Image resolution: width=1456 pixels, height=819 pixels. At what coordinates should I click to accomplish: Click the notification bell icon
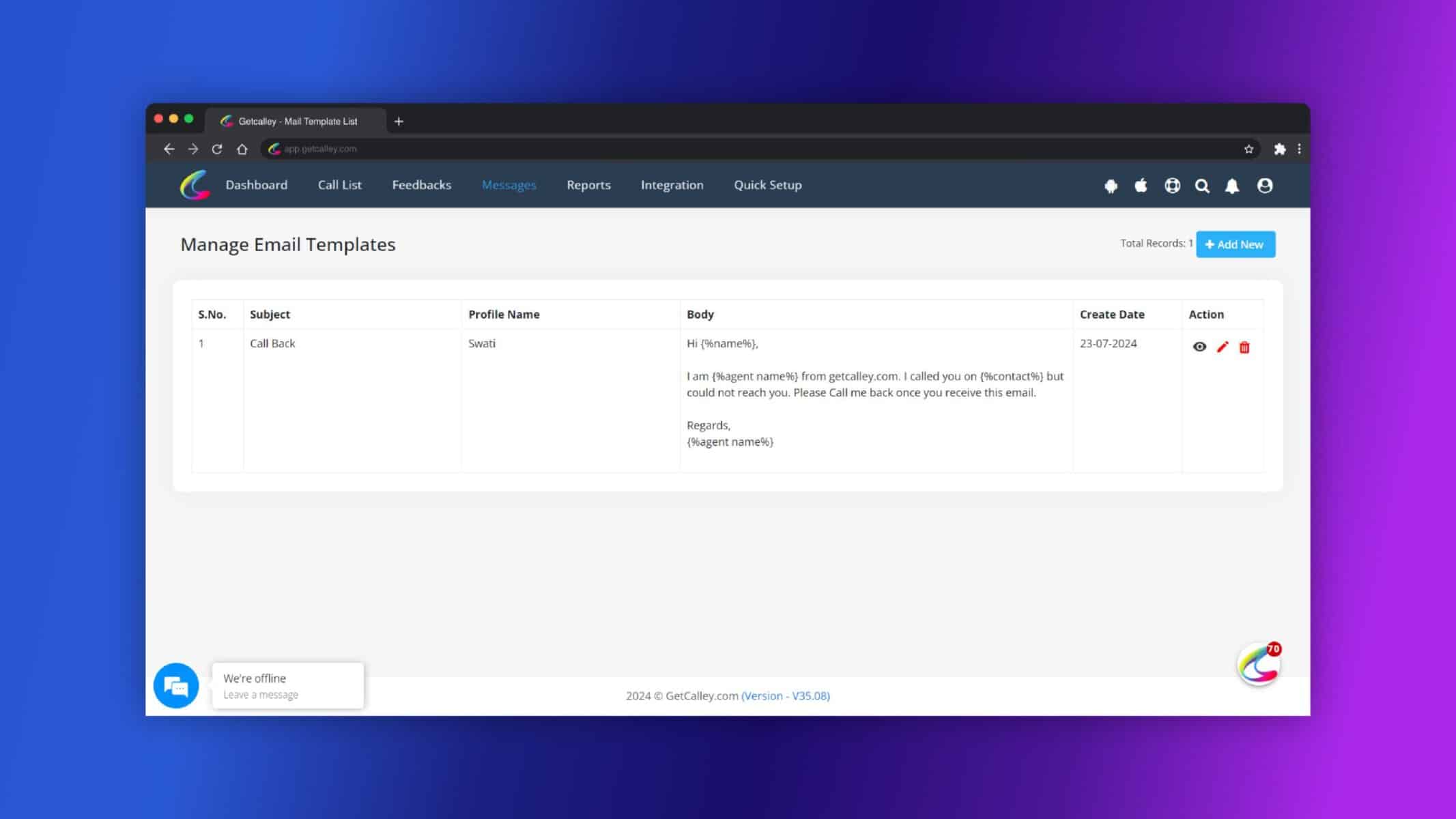[1232, 185]
